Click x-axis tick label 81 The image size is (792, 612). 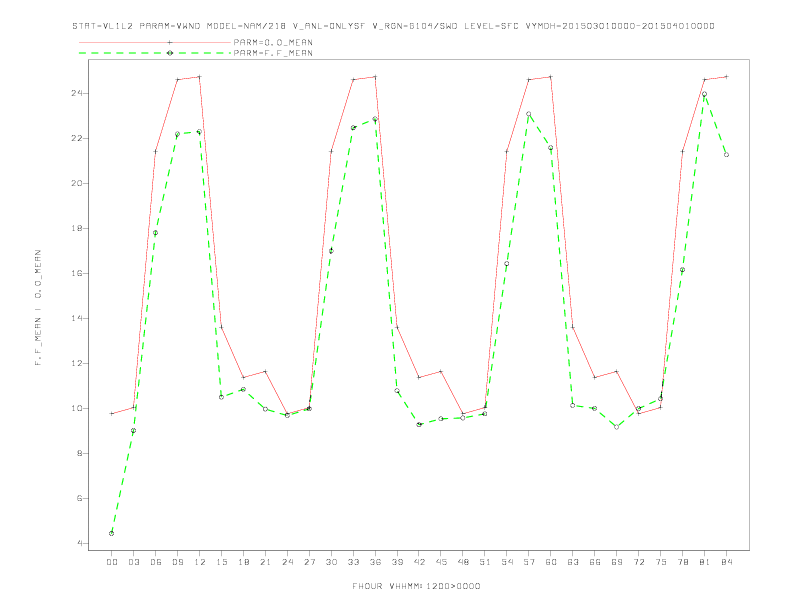click(705, 562)
